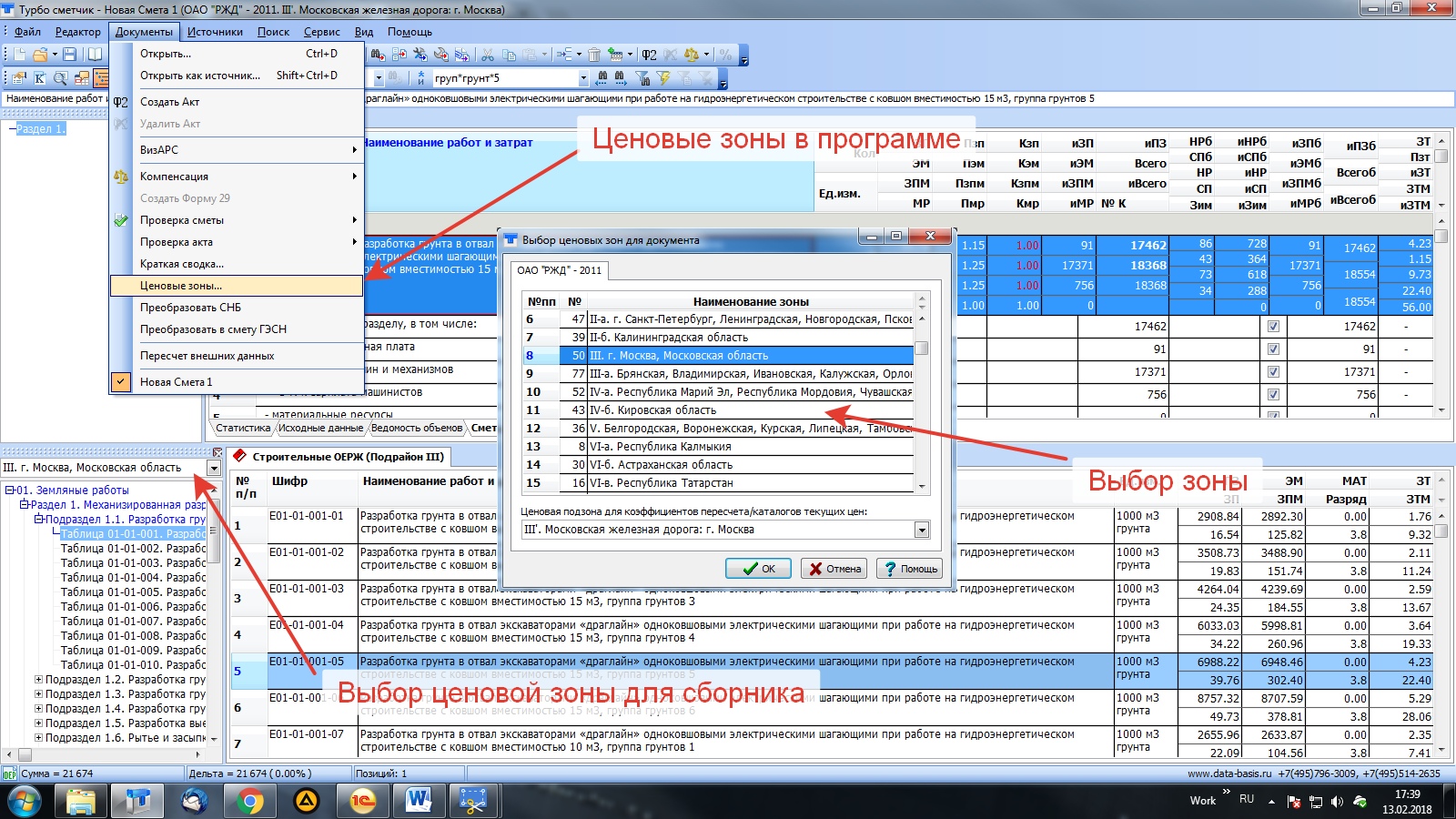The width and height of the screenshot is (1456, 819).
Task: Click OK in the price zone dialog
Action: [x=758, y=569]
